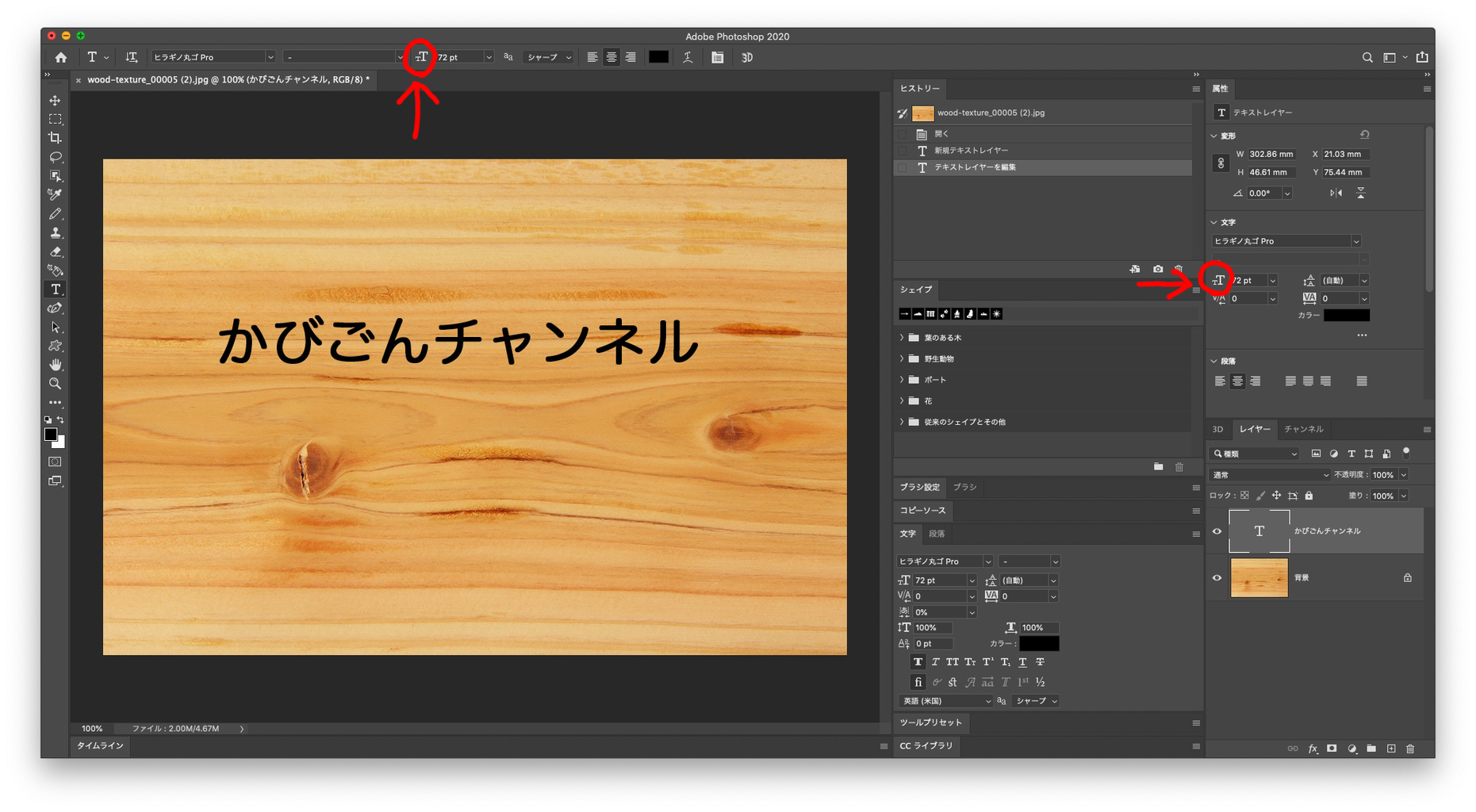The image size is (1476, 812).
Task: Open the 3D workspace from the options bar
Action: tap(746, 56)
